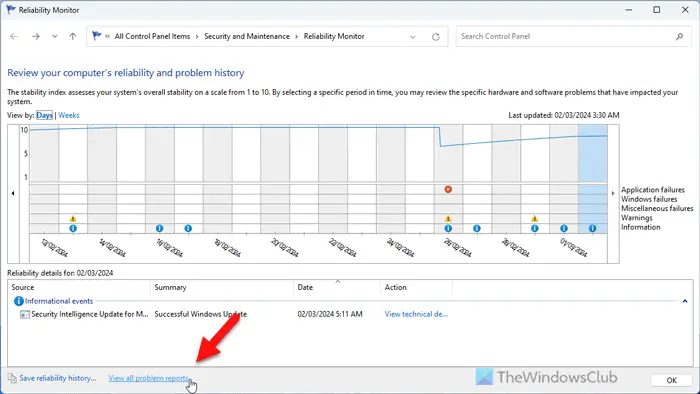The width and height of the screenshot is (700, 394).
Task: Select the information icon on 17/02/2024
Action: (x=188, y=228)
